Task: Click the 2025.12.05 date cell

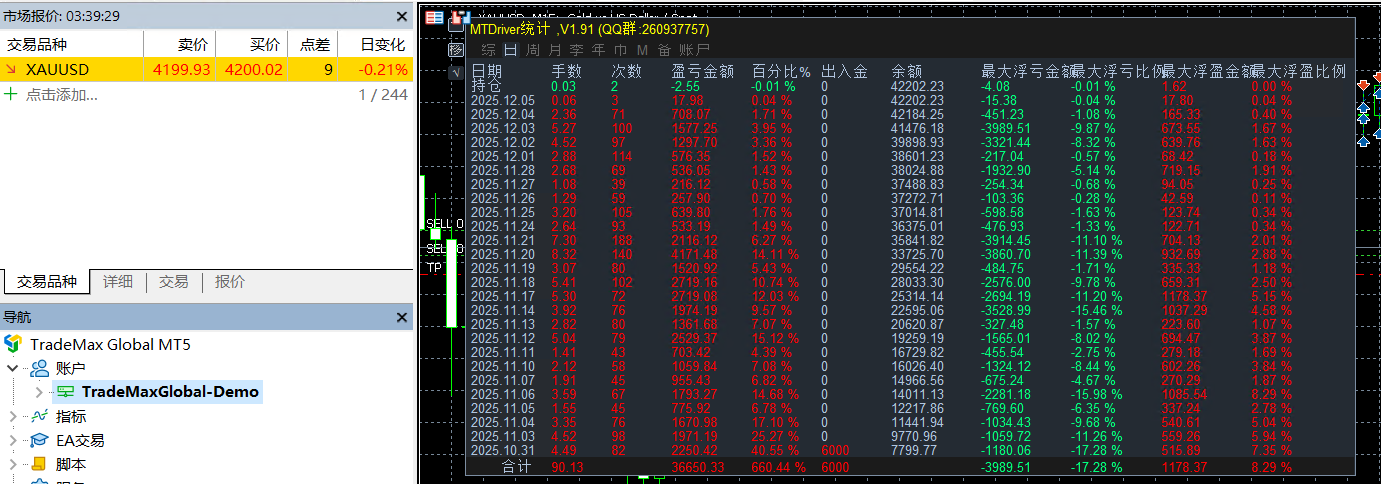Action: (x=502, y=100)
